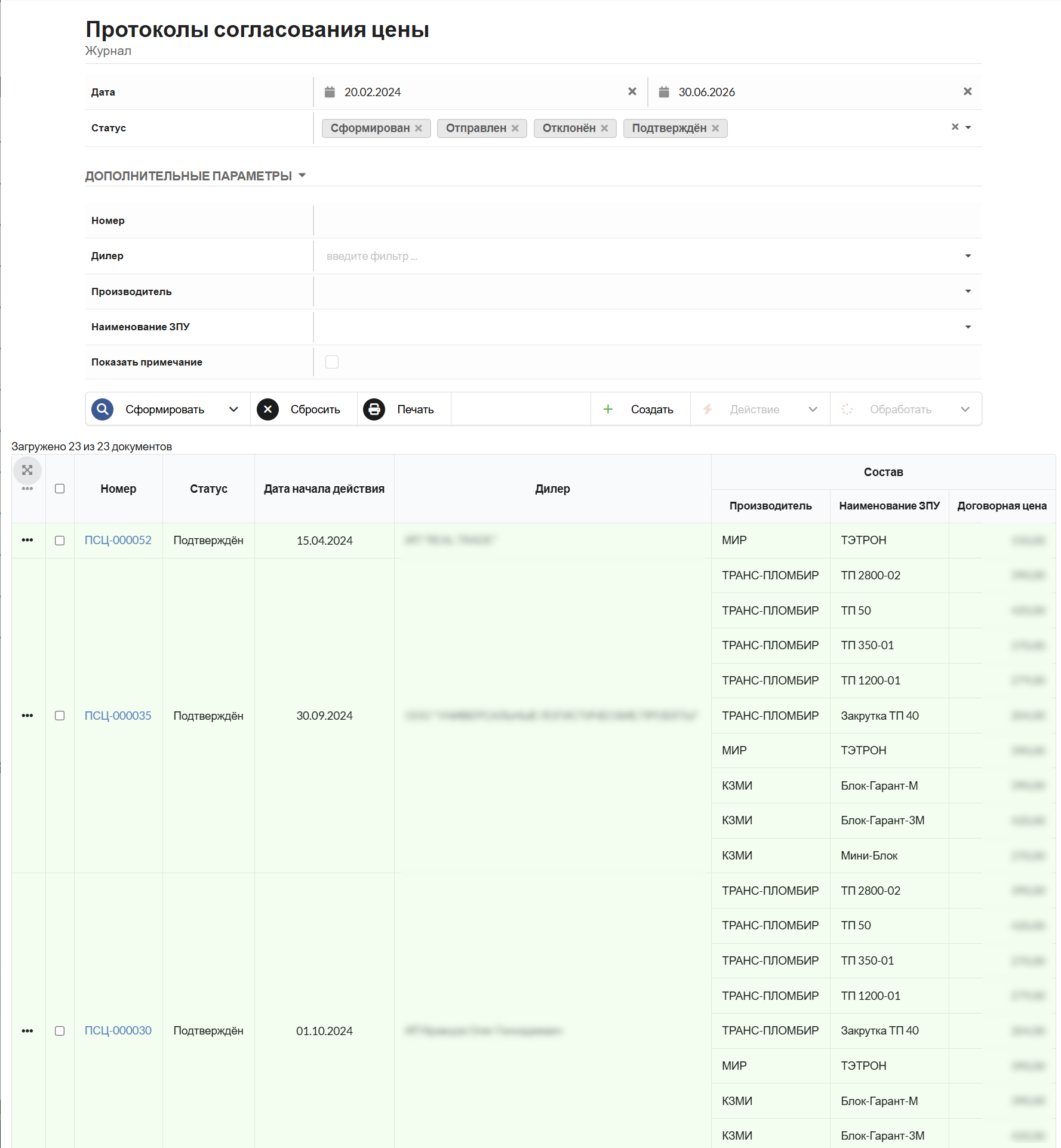Click the Обработать spinner icon
Viewport: 1061px width, 1148px height.
[847, 409]
